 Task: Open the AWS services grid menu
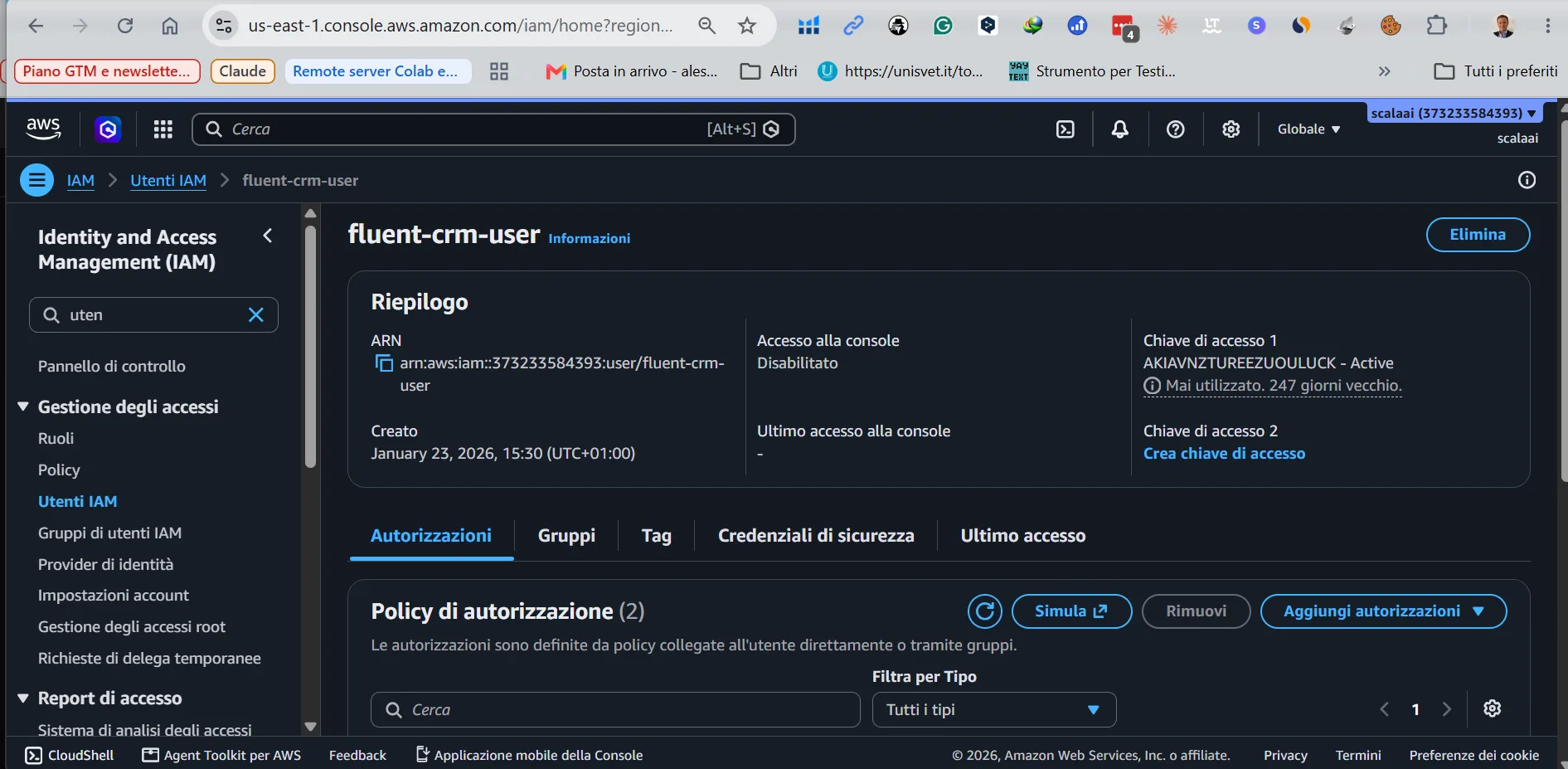(163, 129)
